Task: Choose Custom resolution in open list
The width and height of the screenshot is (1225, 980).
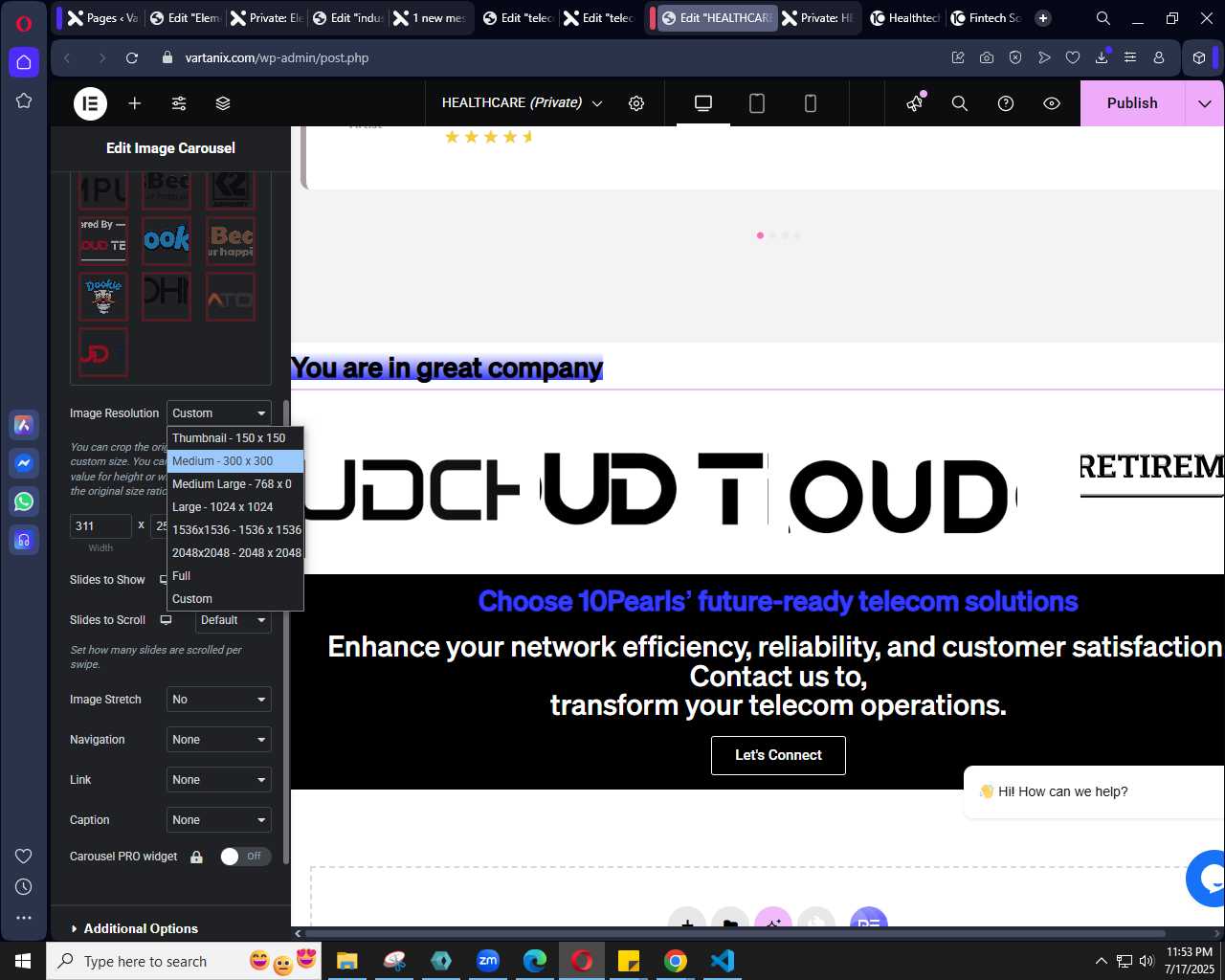Action: click(x=235, y=599)
